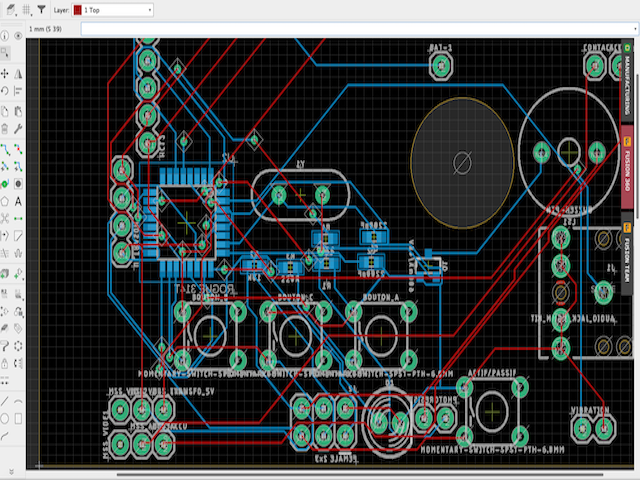The height and width of the screenshot is (480, 640).
Task: Select the wrench Change tool
Action: point(19,129)
